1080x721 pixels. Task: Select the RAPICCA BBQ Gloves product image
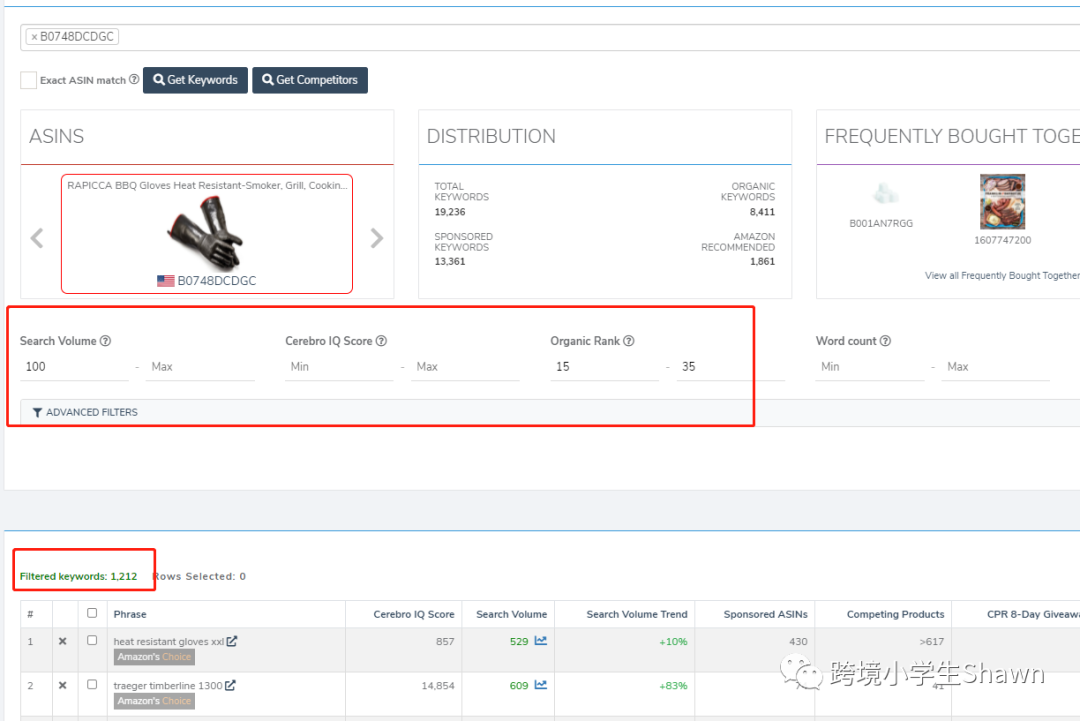click(x=206, y=233)
